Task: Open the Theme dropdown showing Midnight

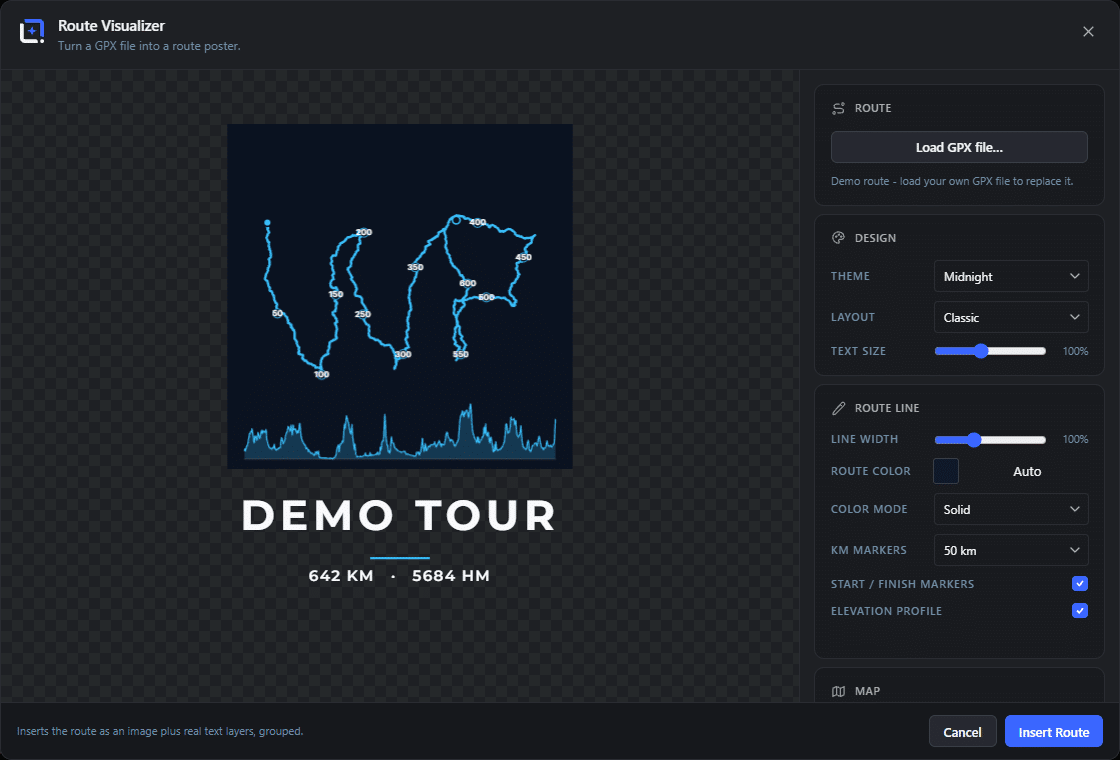Action: (x=1011, y=276)
